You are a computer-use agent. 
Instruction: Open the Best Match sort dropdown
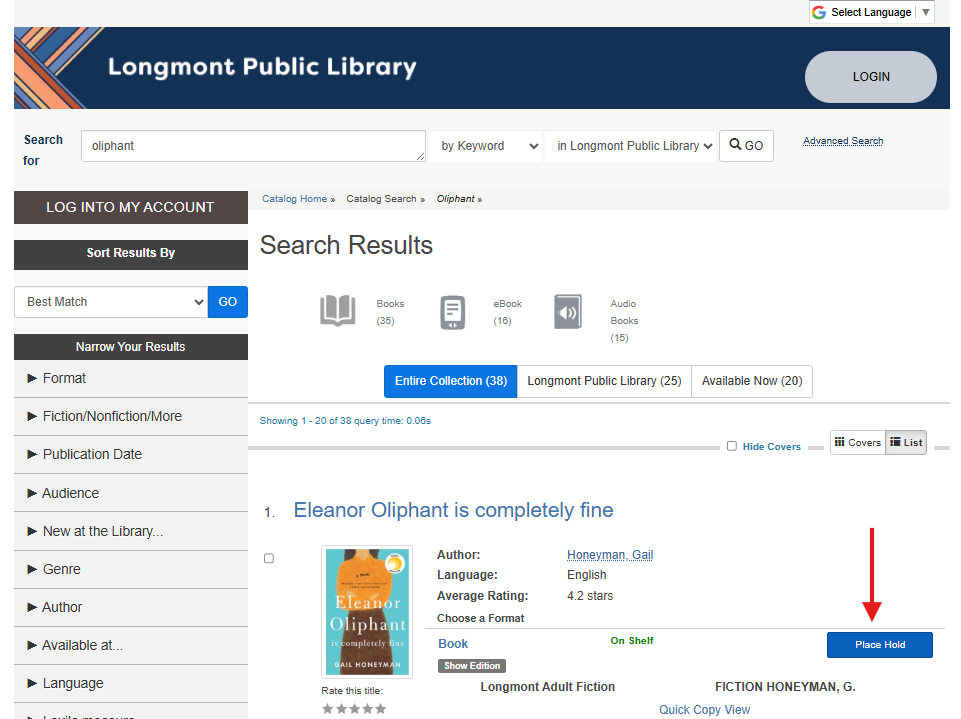click(x=111, y=302)
